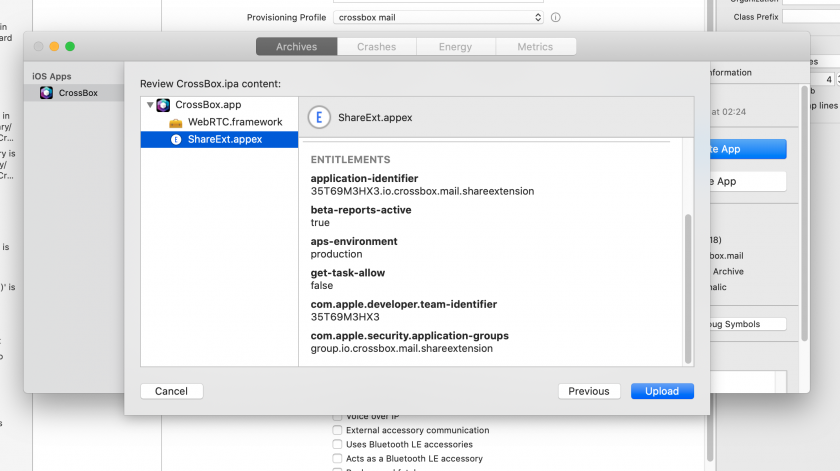840x471 pixels.
Task: Switch to the Energy tab
Action: point(455,47)
